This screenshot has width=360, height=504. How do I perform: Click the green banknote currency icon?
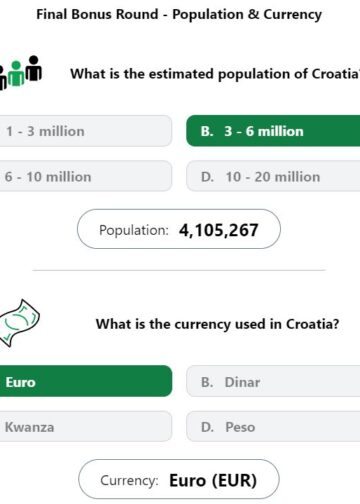tap(19, 323)
